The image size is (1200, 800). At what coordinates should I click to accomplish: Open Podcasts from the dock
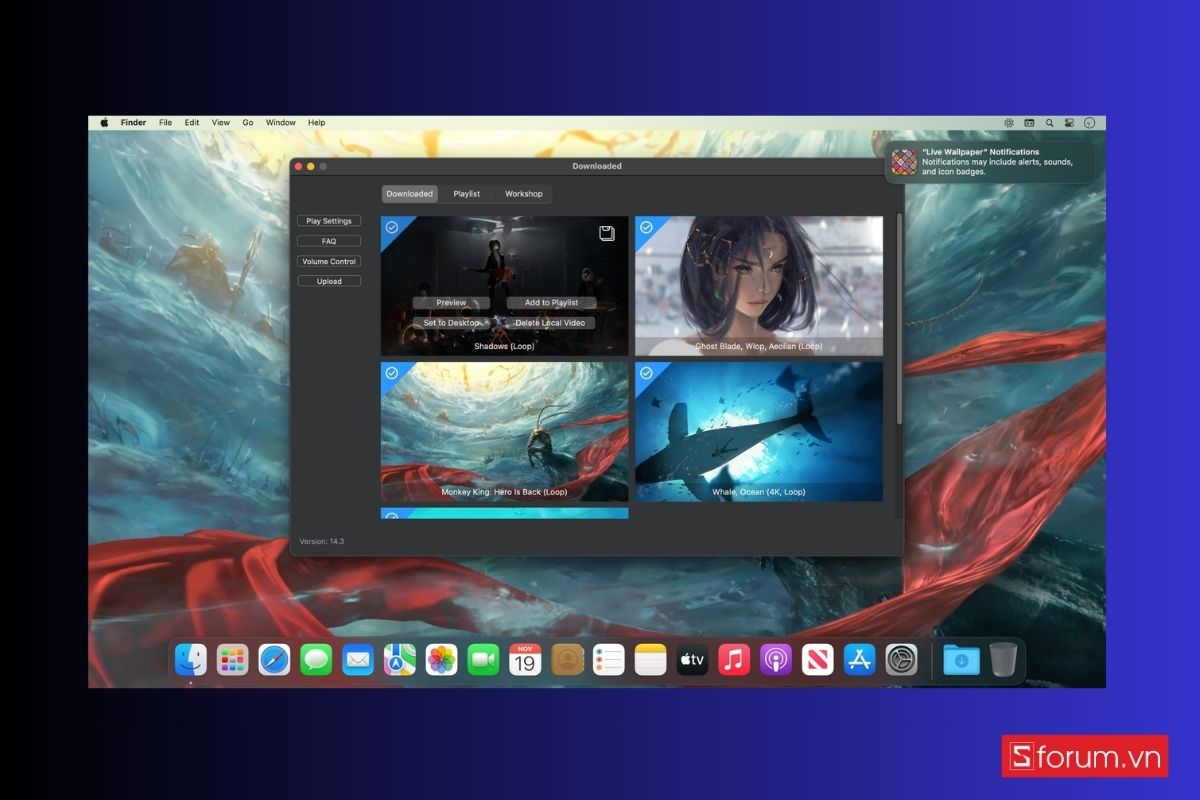point(776,660)
